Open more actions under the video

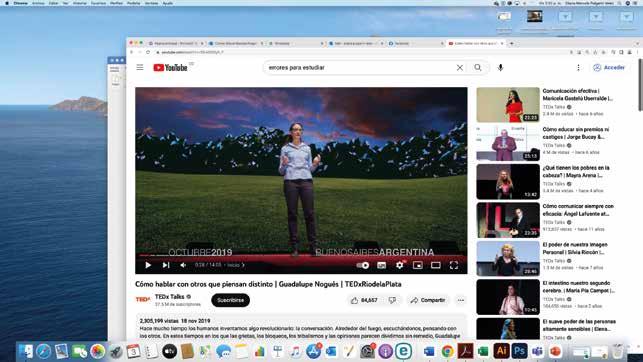point(461,301)
